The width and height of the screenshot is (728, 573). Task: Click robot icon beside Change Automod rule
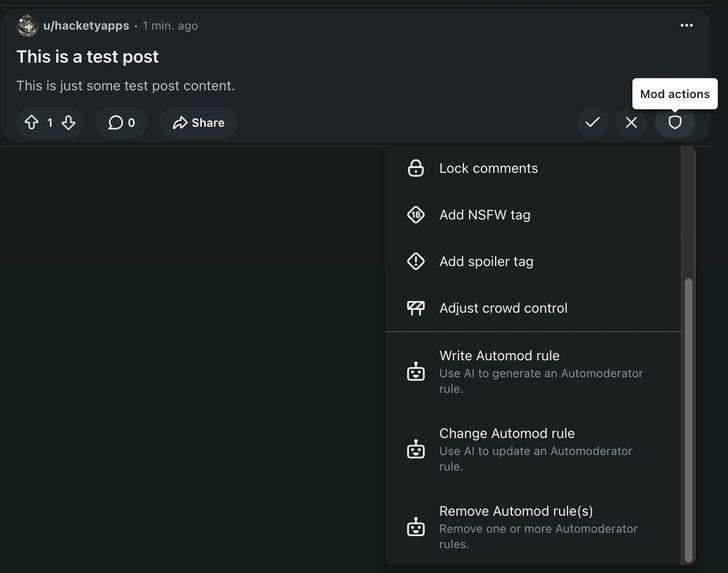416,449
